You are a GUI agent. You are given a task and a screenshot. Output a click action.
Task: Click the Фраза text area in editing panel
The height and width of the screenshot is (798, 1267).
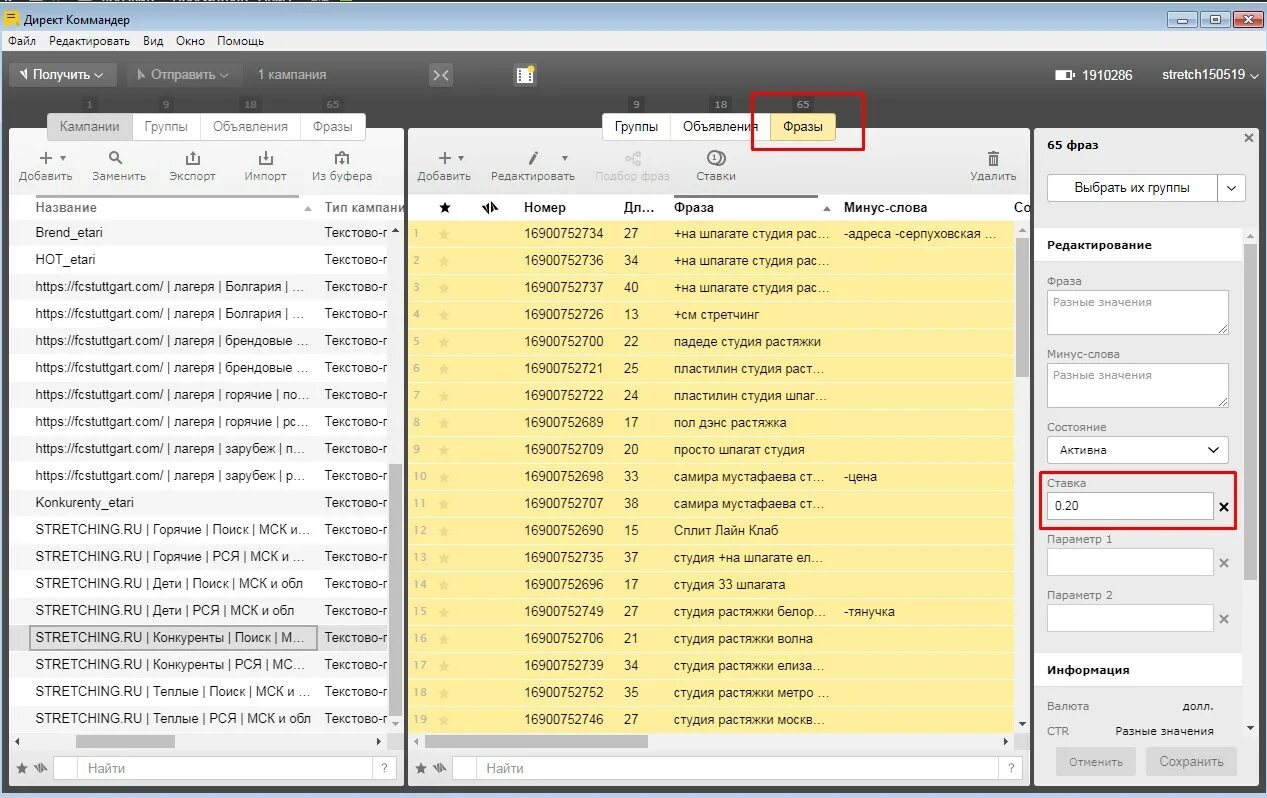pyautogui.click(x=1138, y=312)
